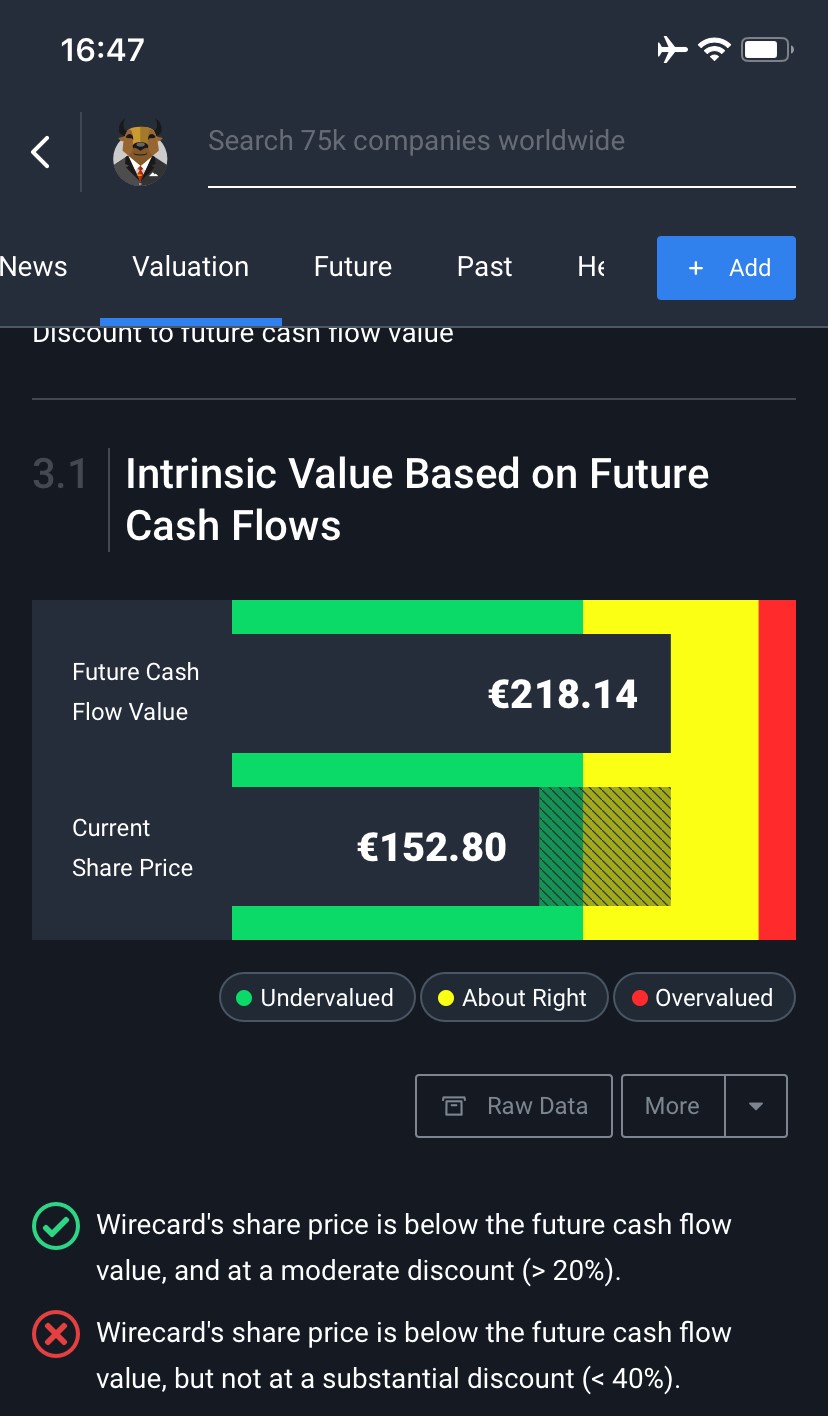The width and height of the screenshot is (828, 1416).
Task: Switch to the Future tab
Action: tap(352, 267)
